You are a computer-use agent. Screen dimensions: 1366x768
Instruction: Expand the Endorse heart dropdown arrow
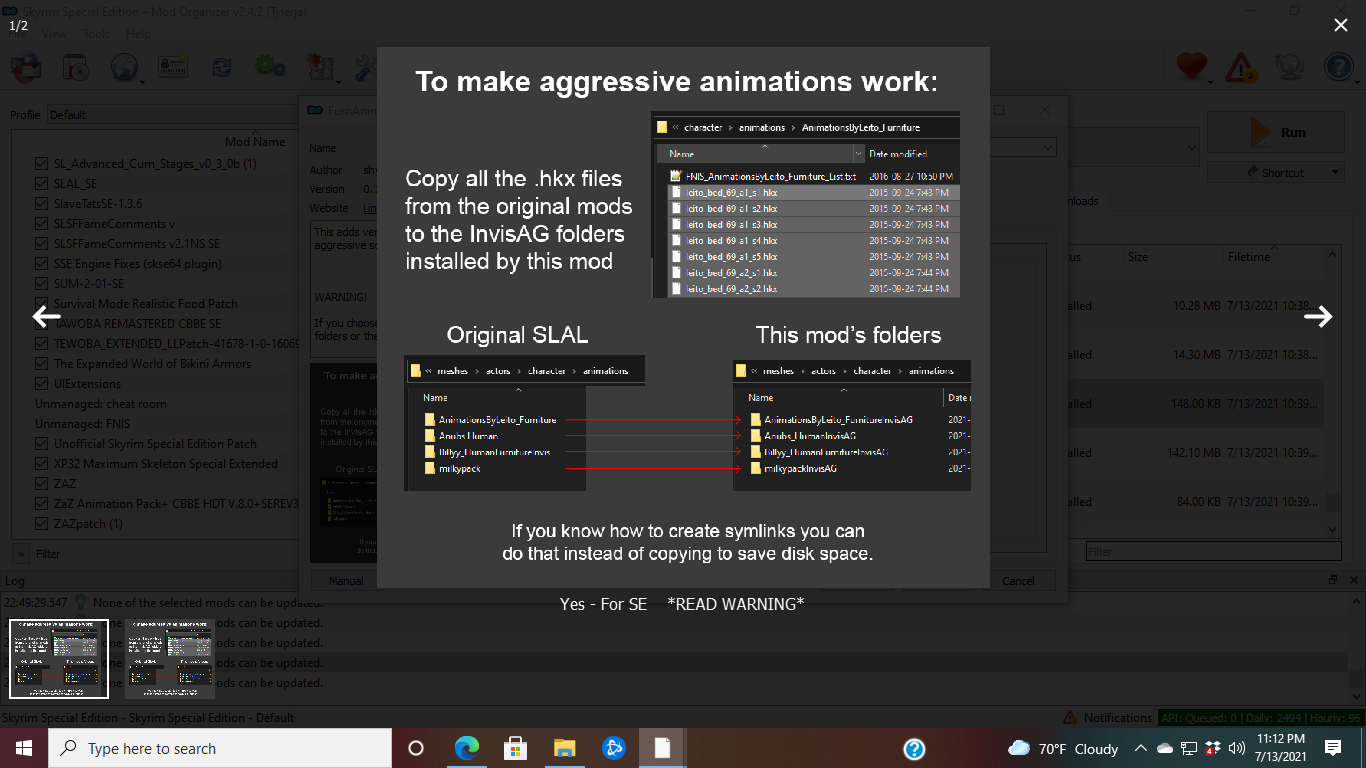(x=1210, y=81)
